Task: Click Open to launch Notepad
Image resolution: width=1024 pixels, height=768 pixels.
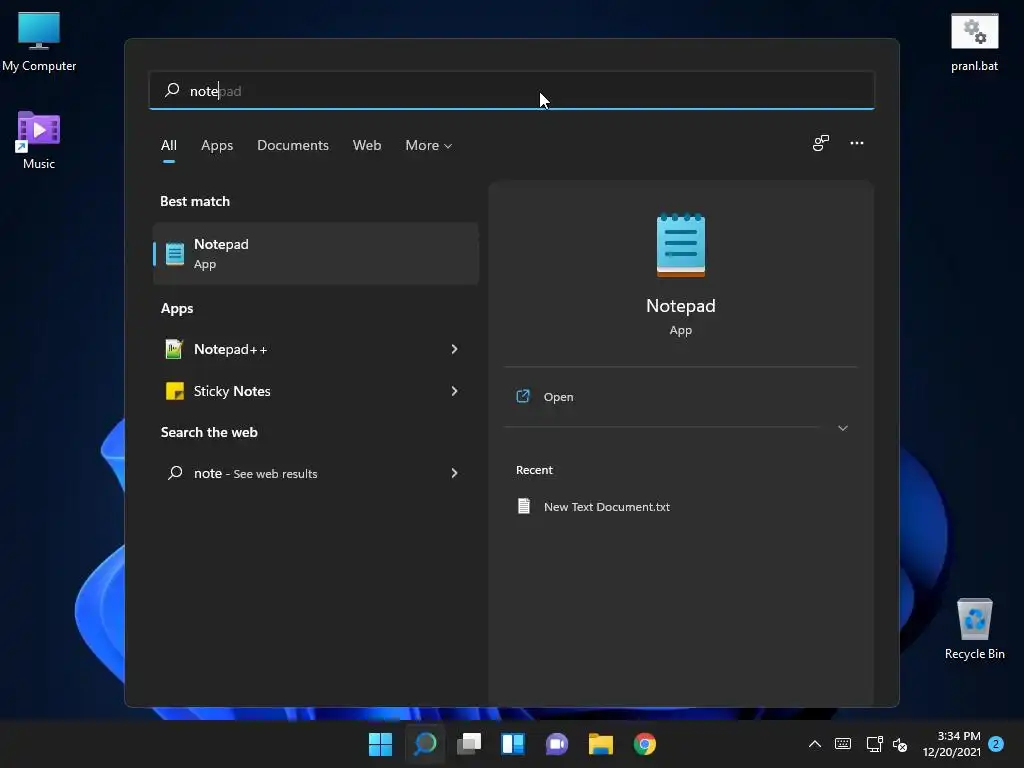Action: pos(558,396)
